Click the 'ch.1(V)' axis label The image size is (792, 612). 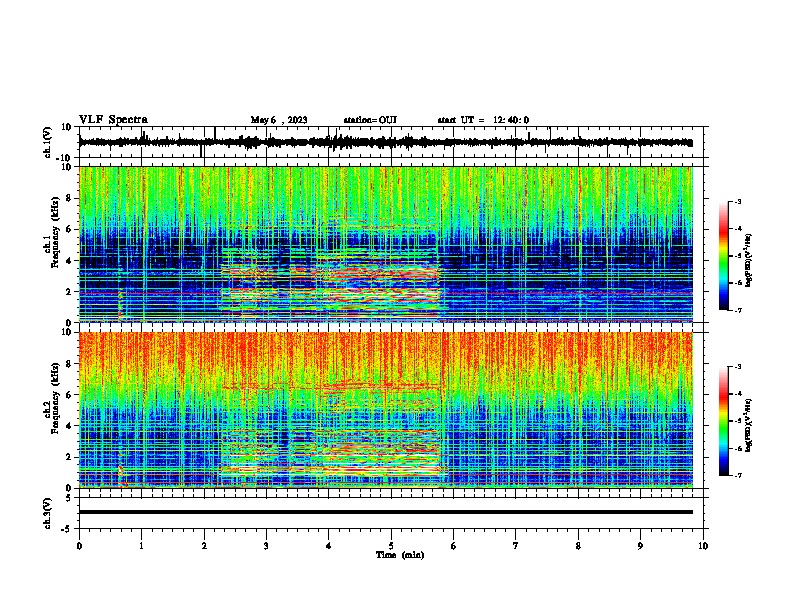pos(48,142)
